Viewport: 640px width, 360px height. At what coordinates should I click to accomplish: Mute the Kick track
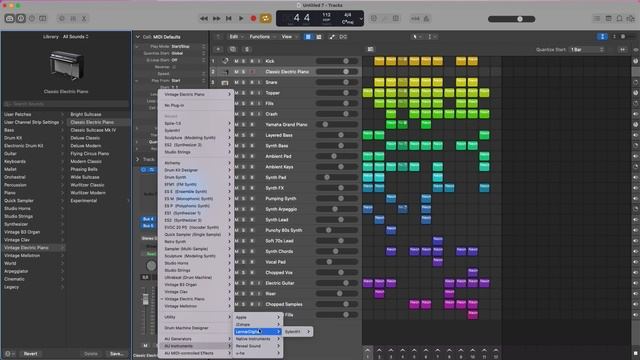[236, 61]
